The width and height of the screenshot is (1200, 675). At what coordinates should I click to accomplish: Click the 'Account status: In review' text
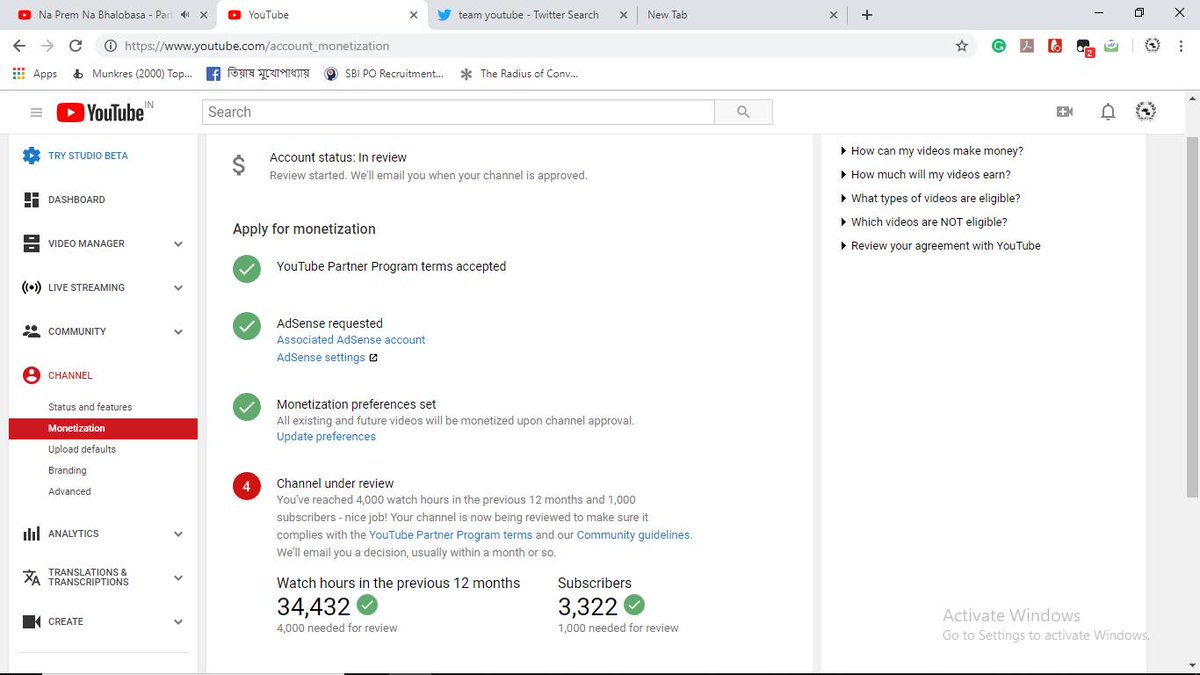pos(338,158)
